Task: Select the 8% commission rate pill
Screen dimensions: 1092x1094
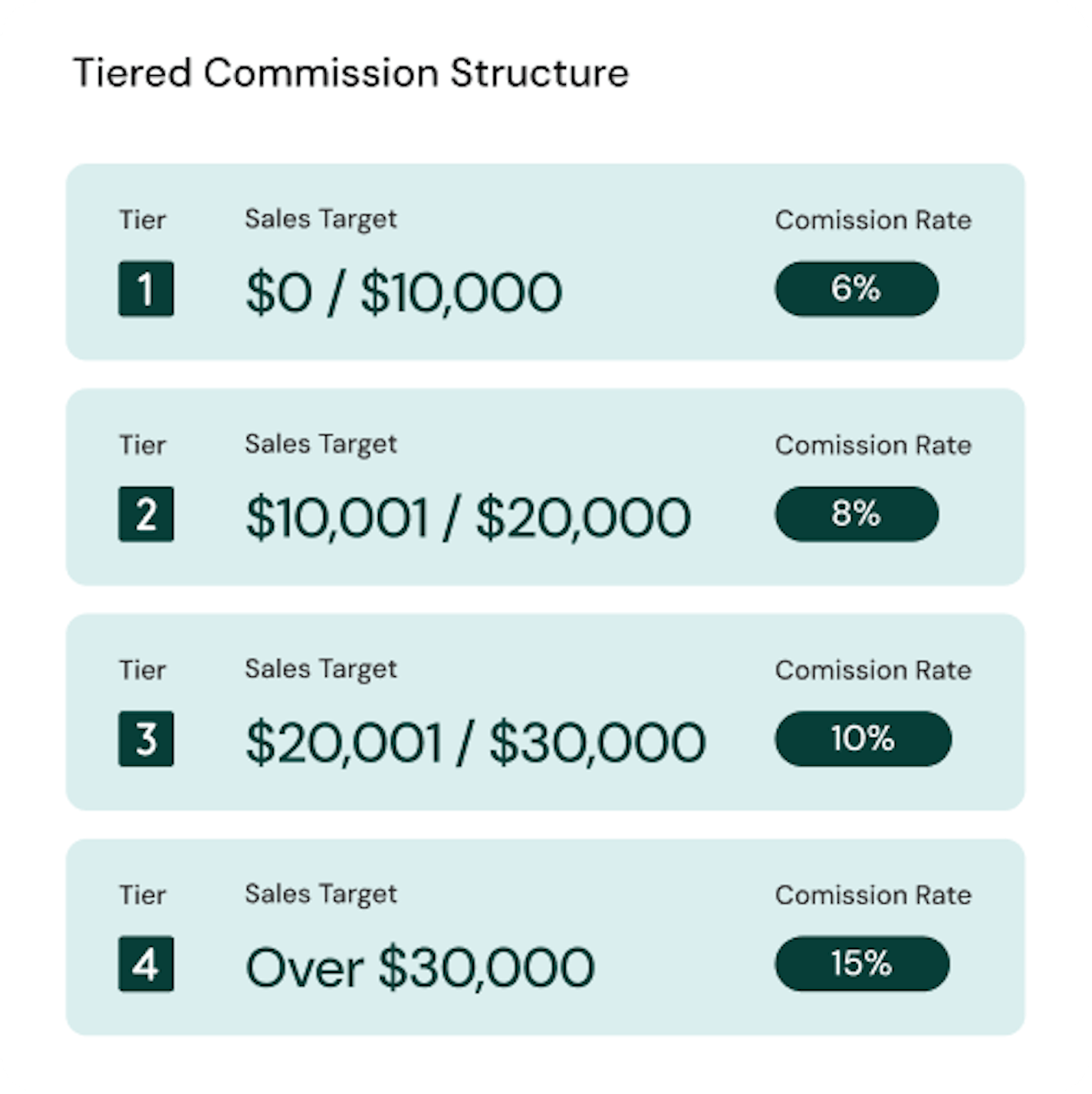Action: [x=857, y=514]
